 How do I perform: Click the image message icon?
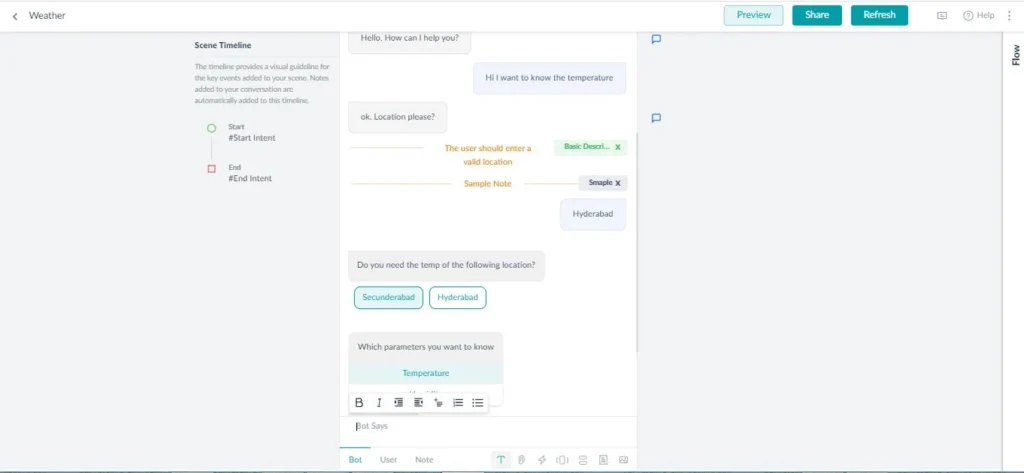(x=624, y=459)
